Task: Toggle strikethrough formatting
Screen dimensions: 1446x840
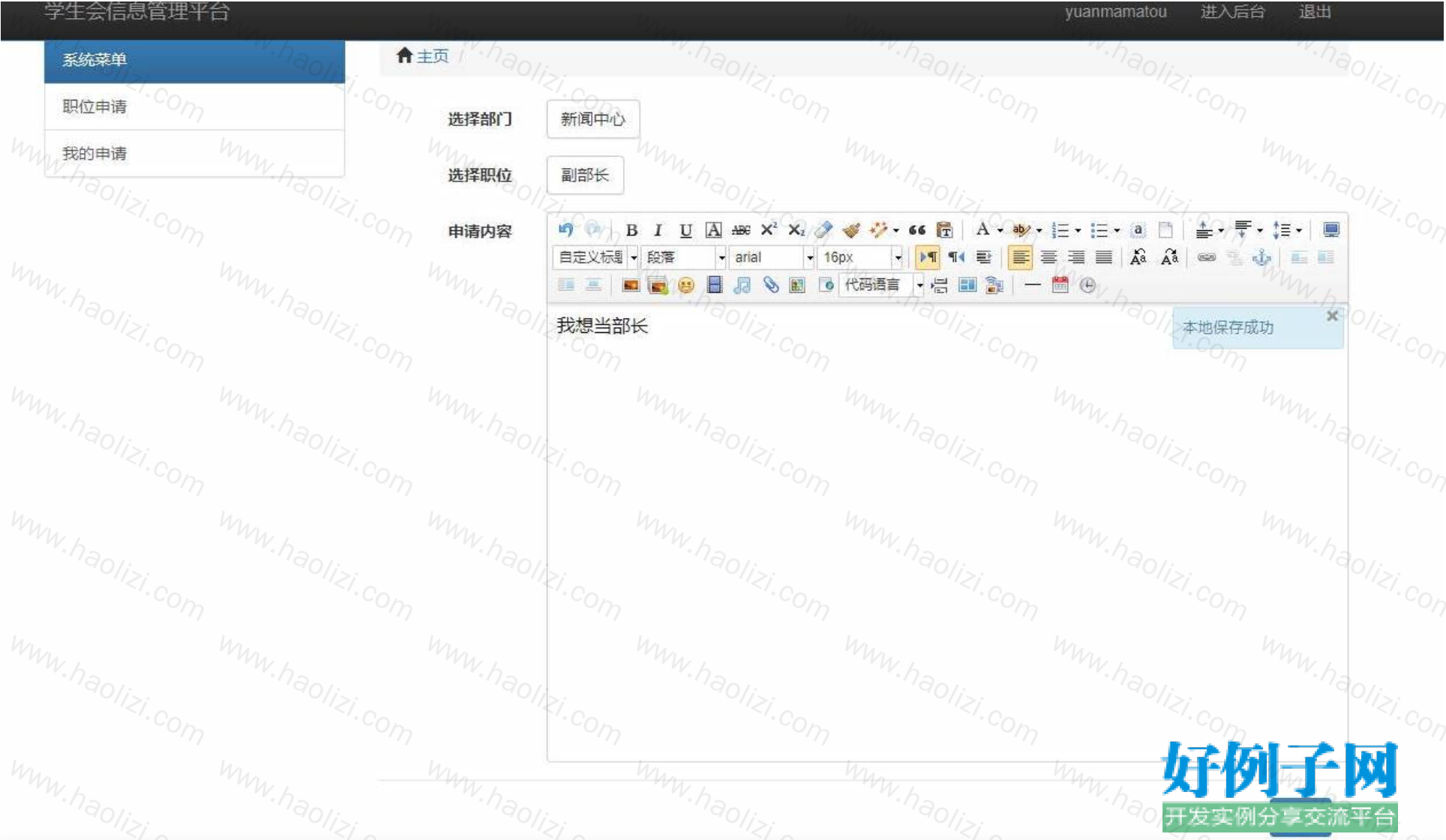Action: click(x=741, y=229)
